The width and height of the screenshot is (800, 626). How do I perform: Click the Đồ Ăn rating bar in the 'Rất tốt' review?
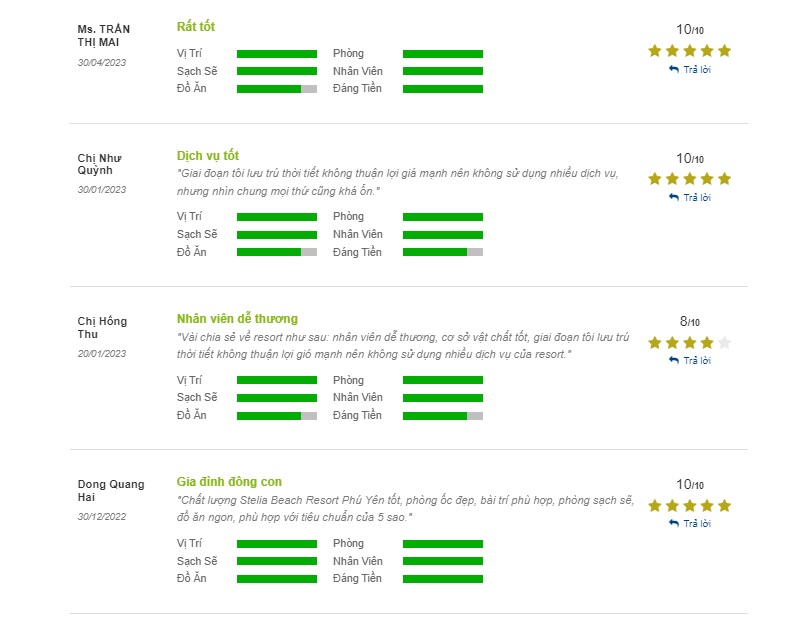pyautogui.click(x=277, y=89)
